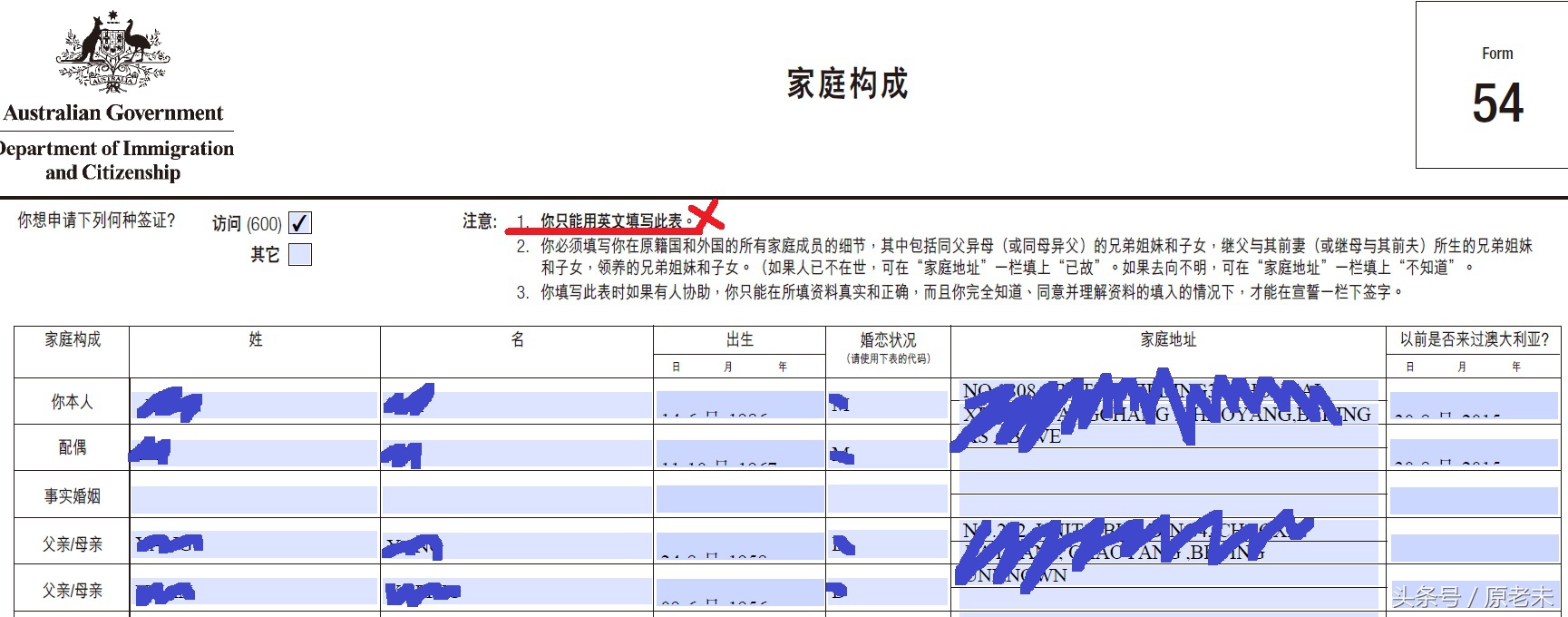
Task: Click the 家庭构成 column header in table
Action: [x=73, y=340]
